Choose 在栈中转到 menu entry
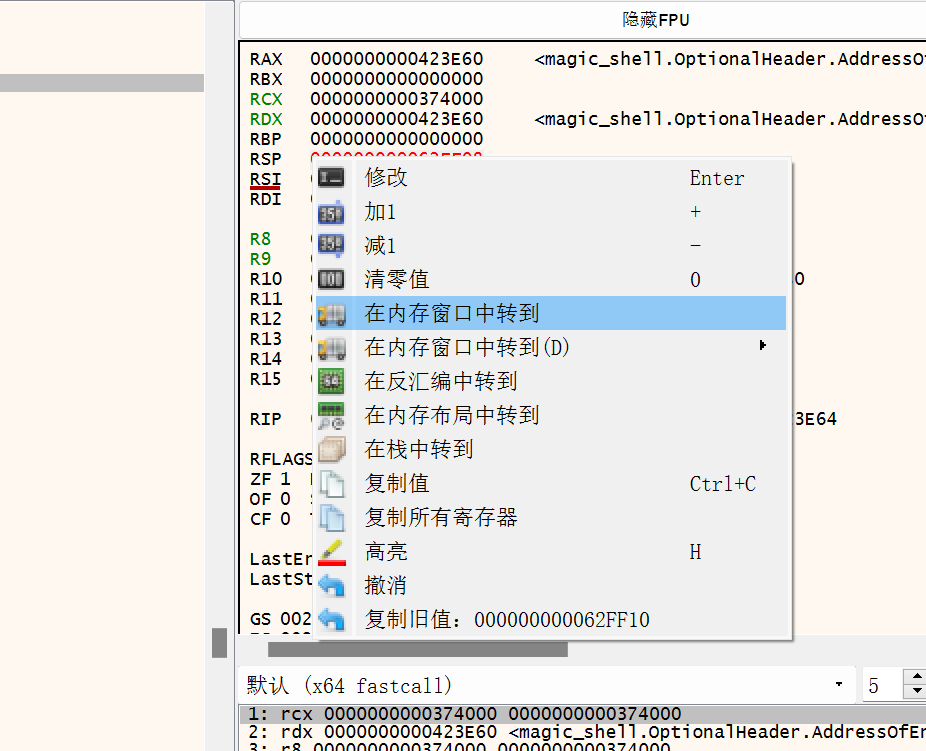Screen dimensions: 926x751 click(x=550, y=449)
